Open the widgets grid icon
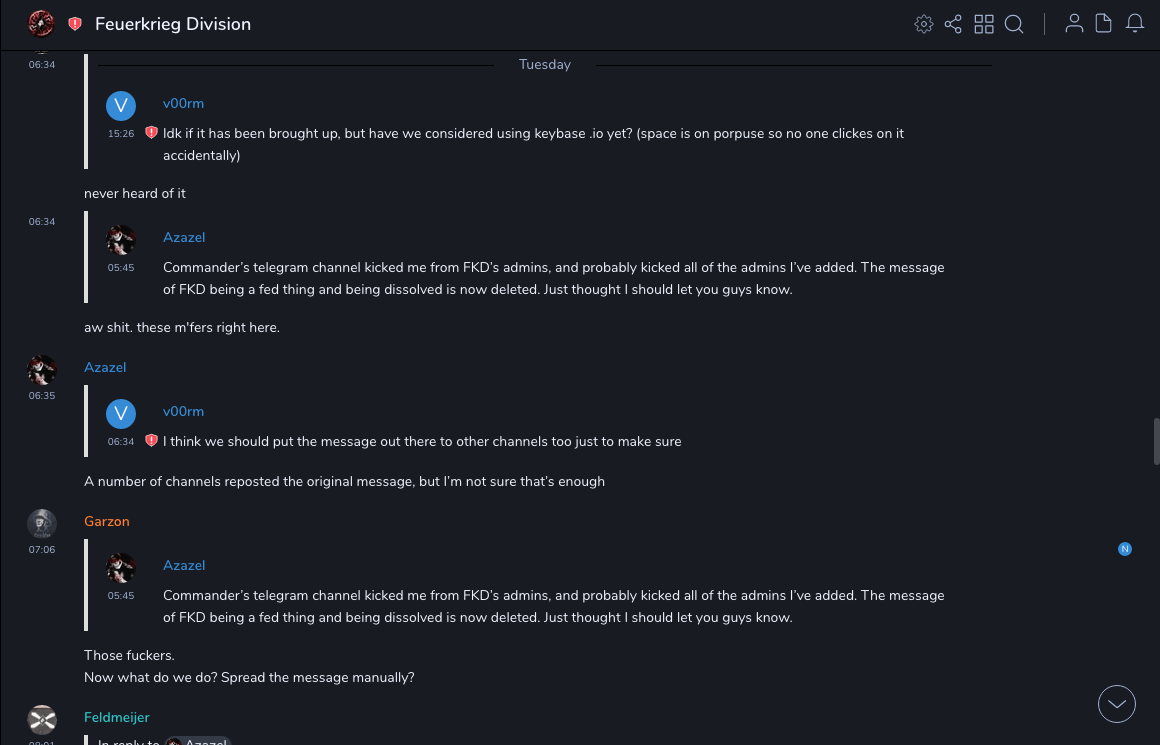This screenshot has height=745, width=1160. pos(984,24)
